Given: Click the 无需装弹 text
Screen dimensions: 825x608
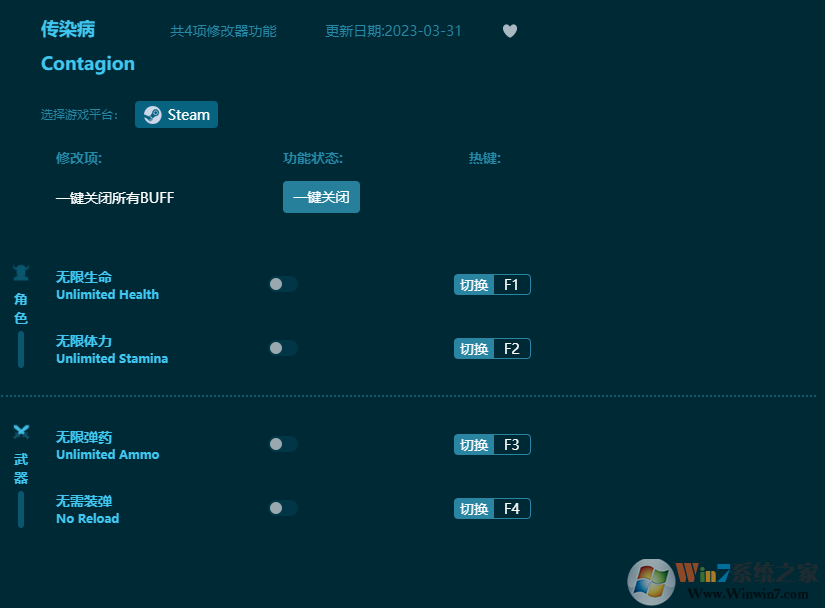Looking at the screenshot, I should coord(84,501).
